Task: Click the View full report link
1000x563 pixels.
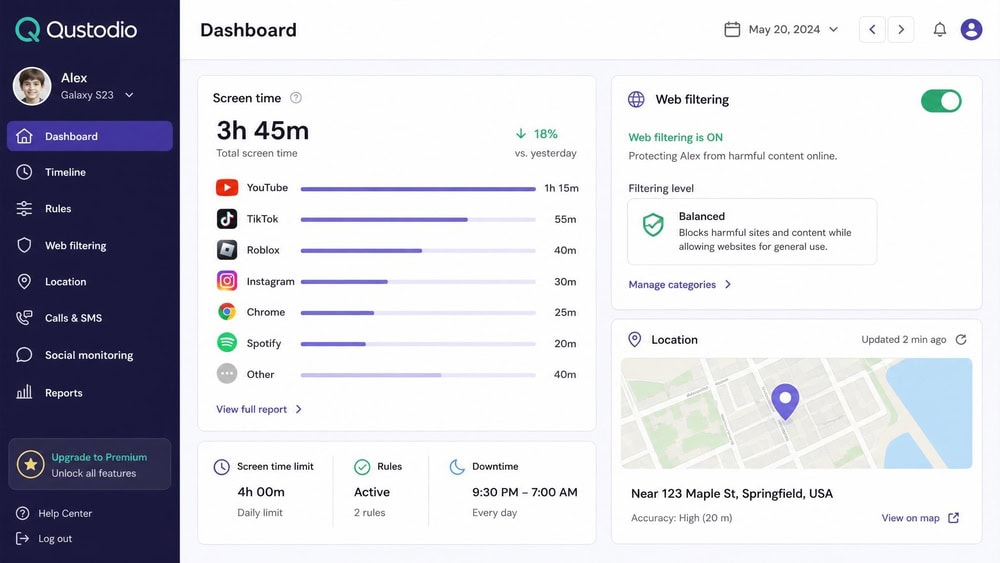Action: 251,409
